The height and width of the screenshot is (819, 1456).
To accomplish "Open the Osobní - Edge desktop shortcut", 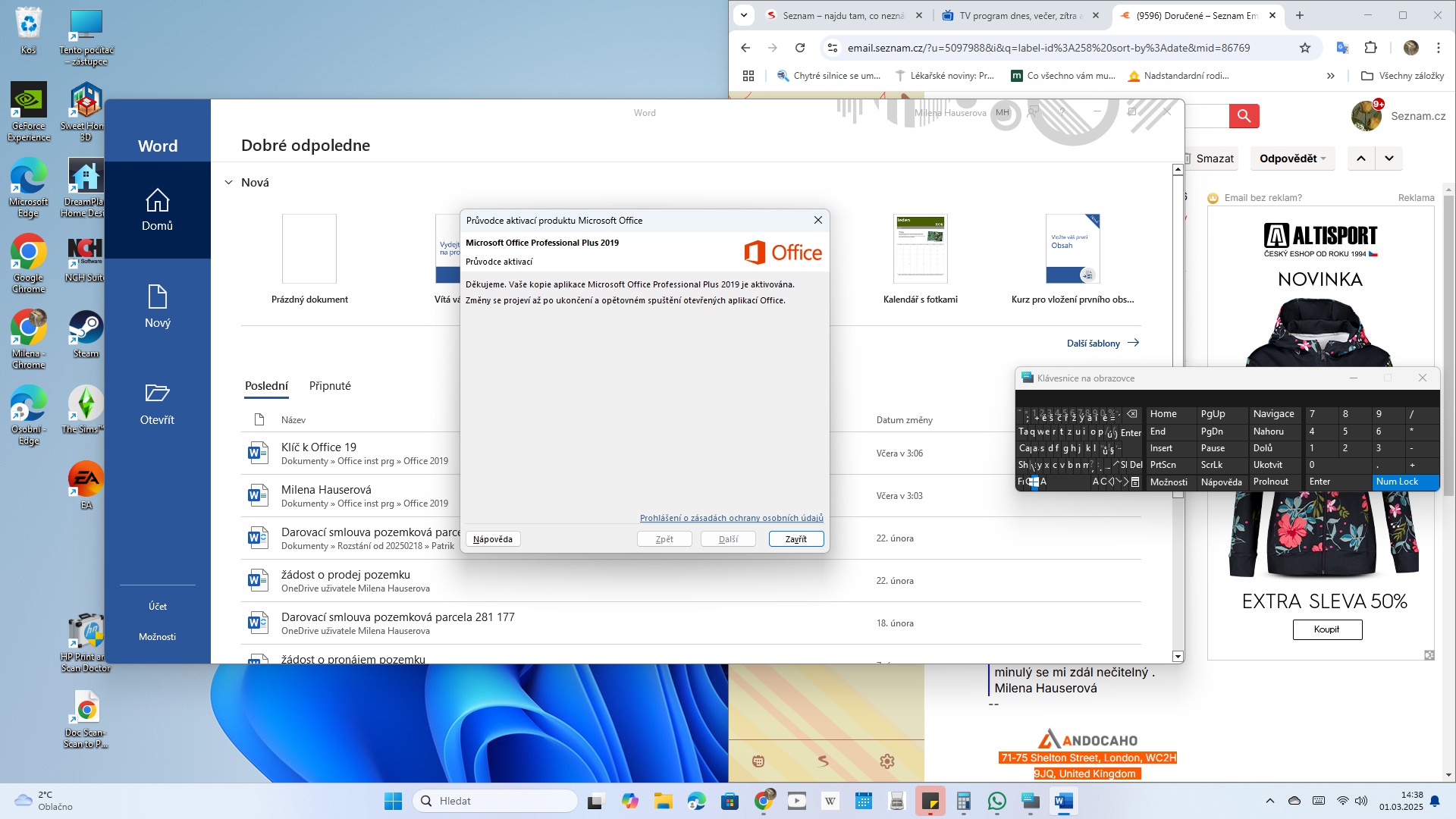I will pos(29,415).
